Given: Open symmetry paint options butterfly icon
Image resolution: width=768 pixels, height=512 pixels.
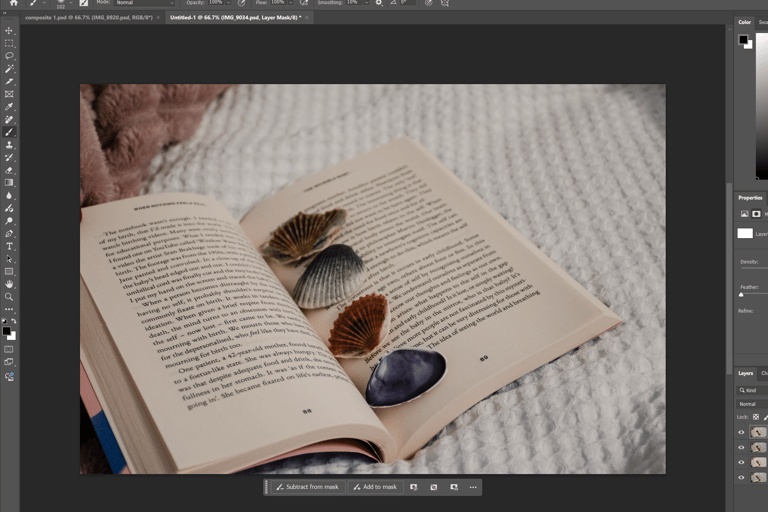Looking at the screenshot, I should point(445,3).
